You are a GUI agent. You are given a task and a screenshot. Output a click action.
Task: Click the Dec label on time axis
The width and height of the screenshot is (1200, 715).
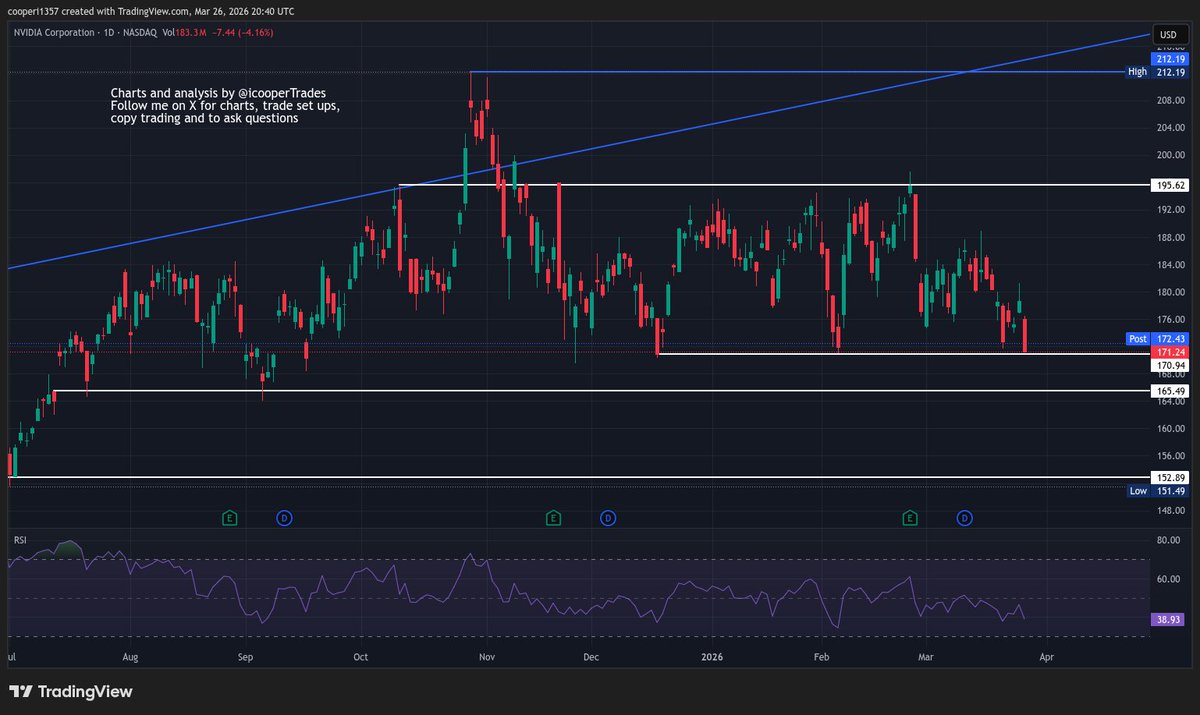(591, 658)
